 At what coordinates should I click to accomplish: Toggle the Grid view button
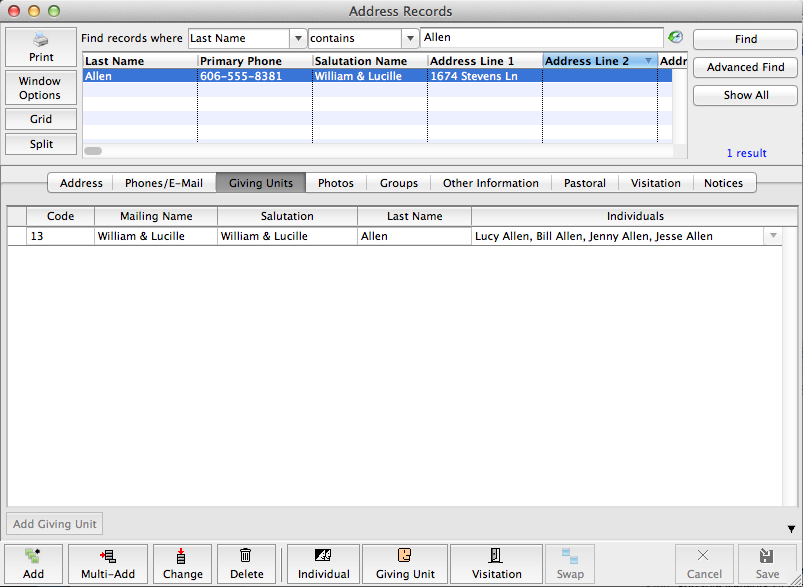point(40,119)
